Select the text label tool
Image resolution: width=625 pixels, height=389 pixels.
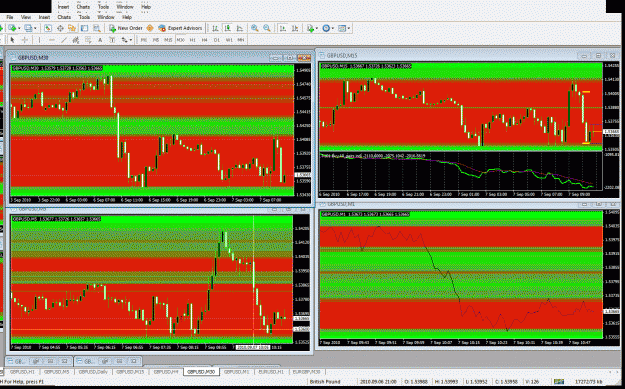[112, 40]
